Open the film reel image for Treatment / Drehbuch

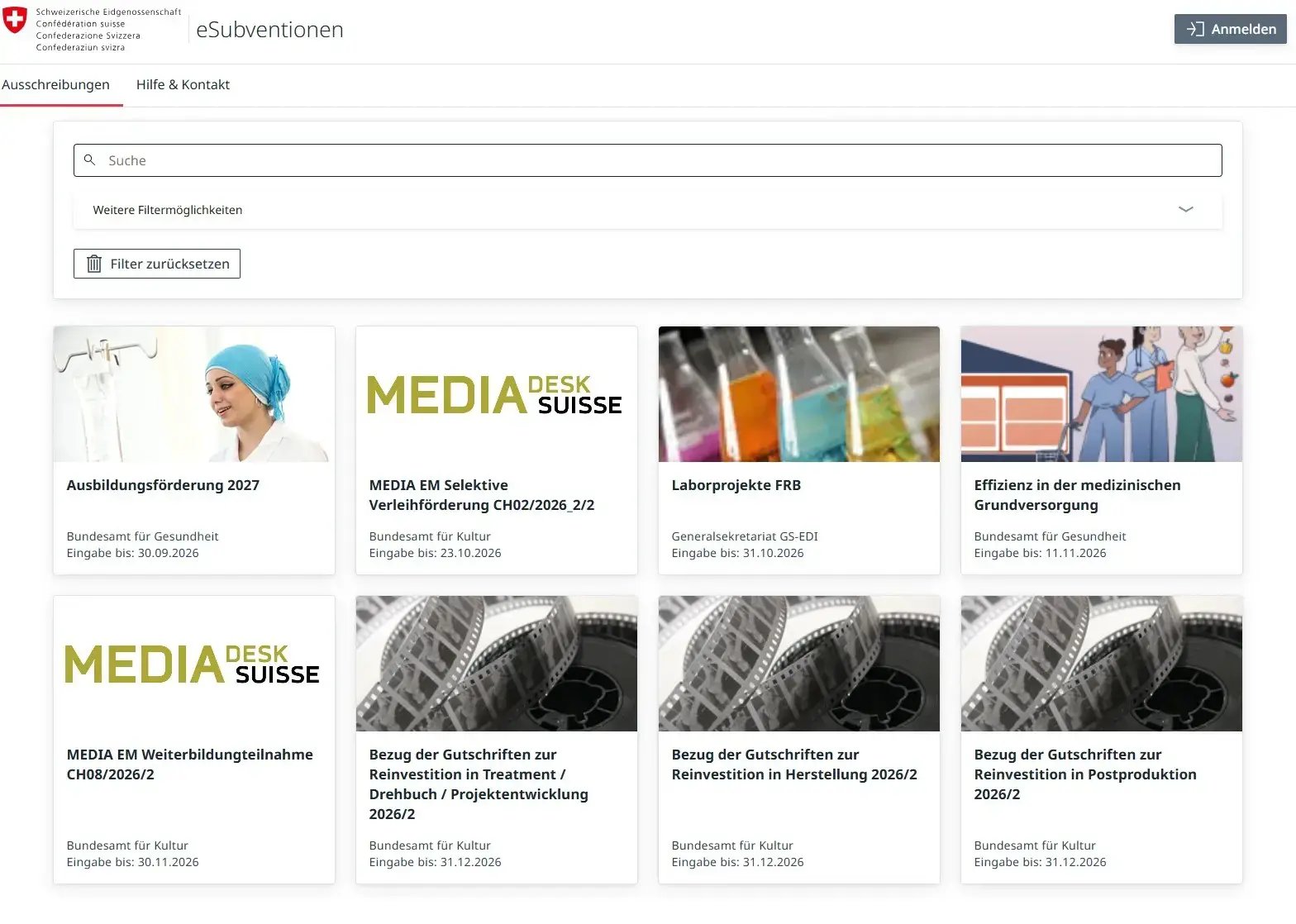pos(497,664)
